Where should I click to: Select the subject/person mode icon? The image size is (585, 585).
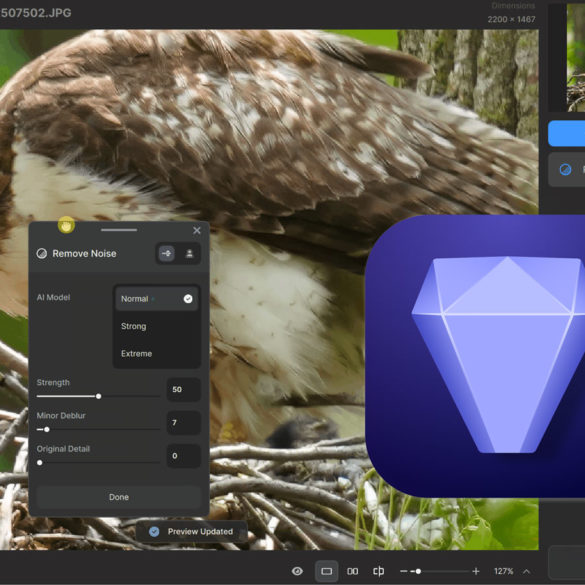189,254
